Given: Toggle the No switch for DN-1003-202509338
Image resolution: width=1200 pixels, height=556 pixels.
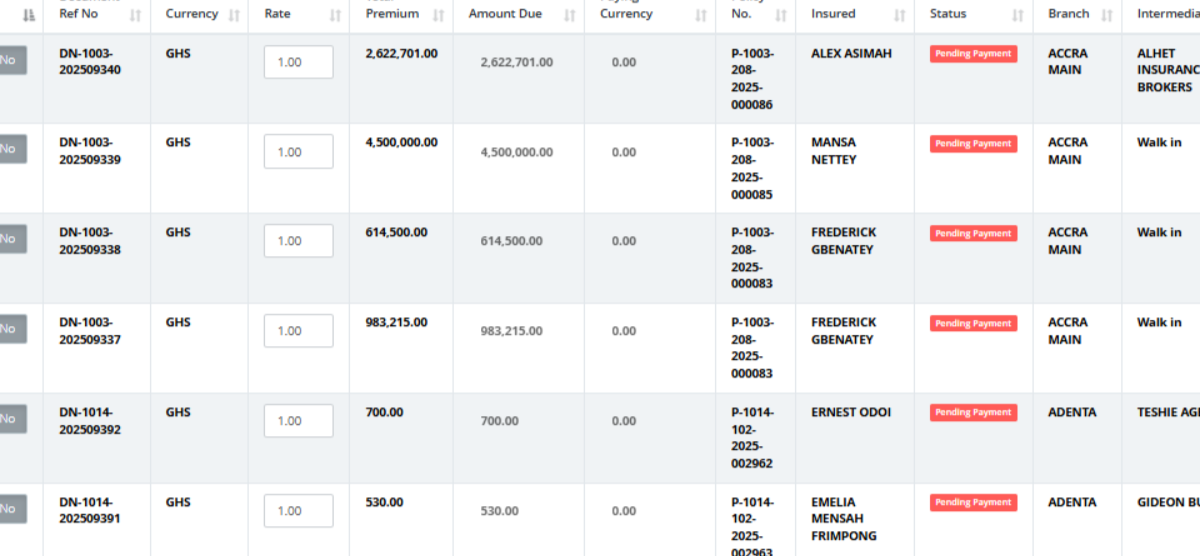Looking at the screenshot, I should [x=10, y=239].
